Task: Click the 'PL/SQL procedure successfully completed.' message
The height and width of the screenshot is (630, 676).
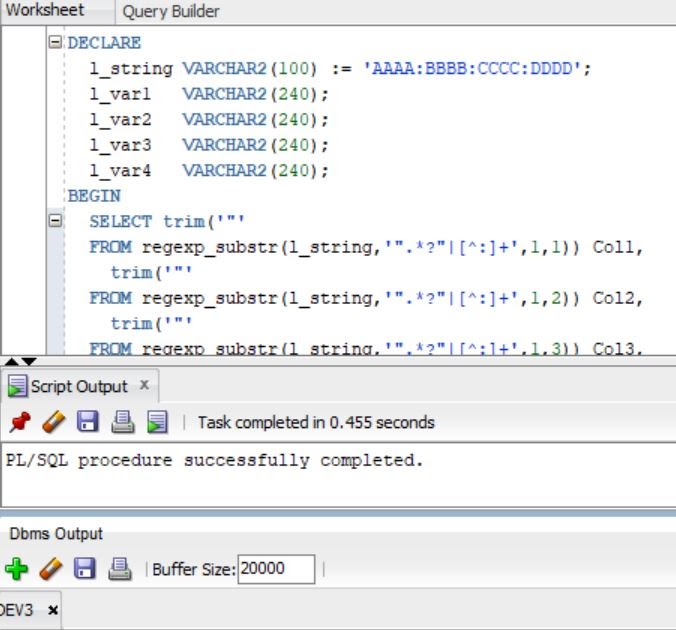Action: 214,461
